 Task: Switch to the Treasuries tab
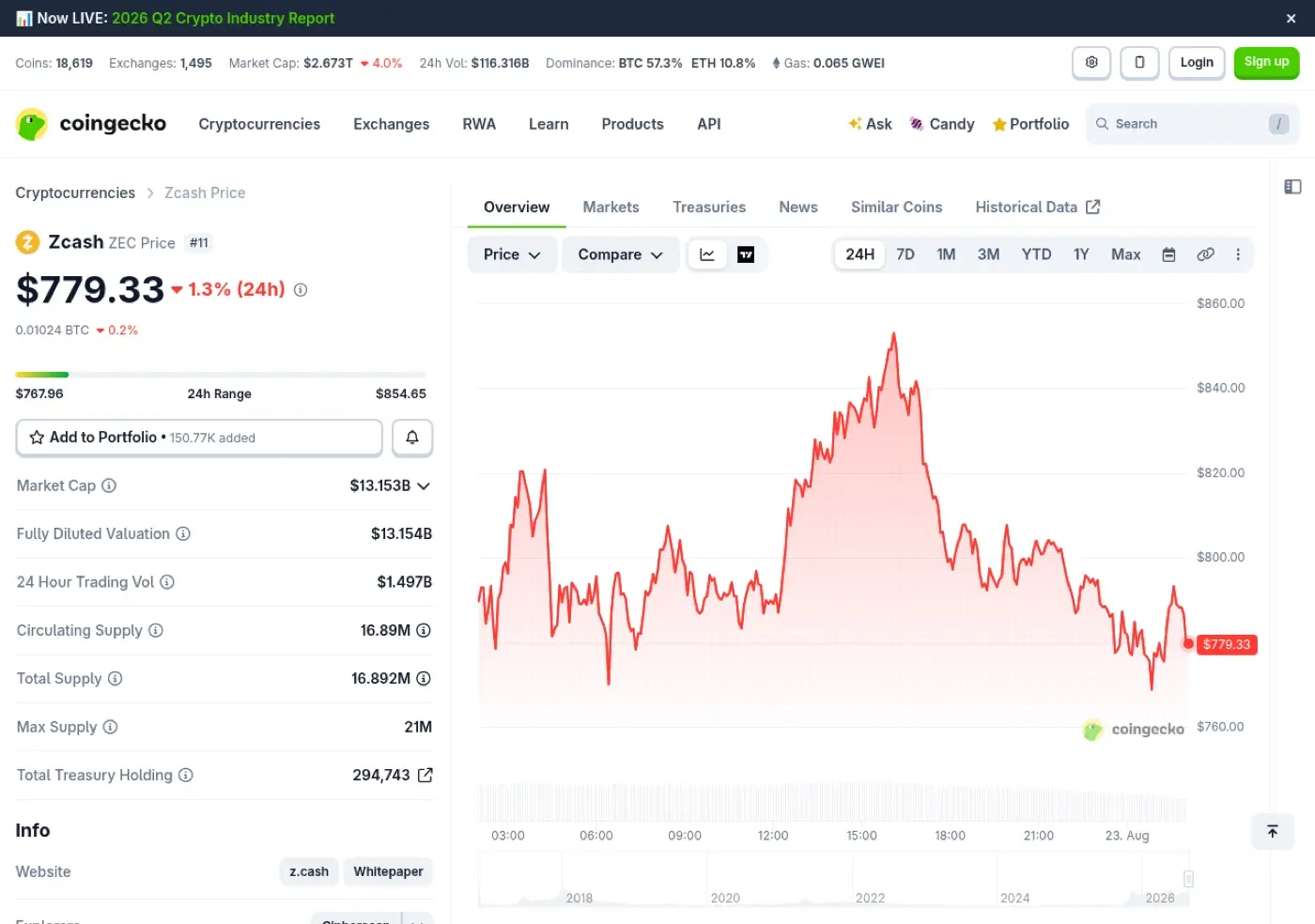tap(709, 207)
